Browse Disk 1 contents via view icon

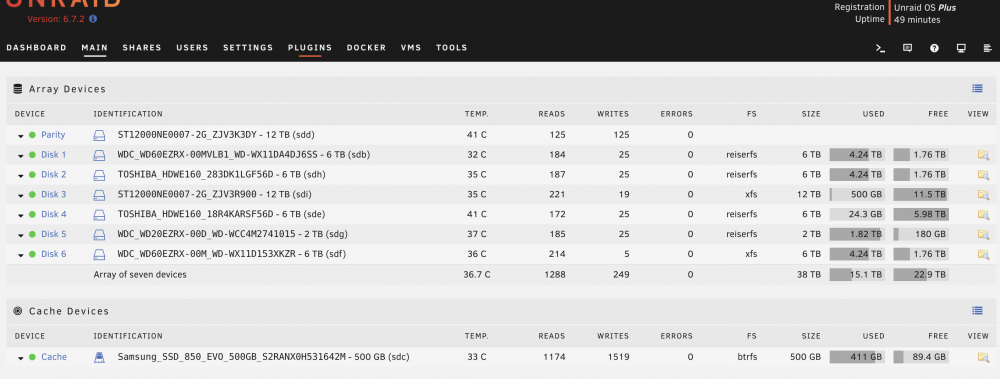tap(983, 155)
